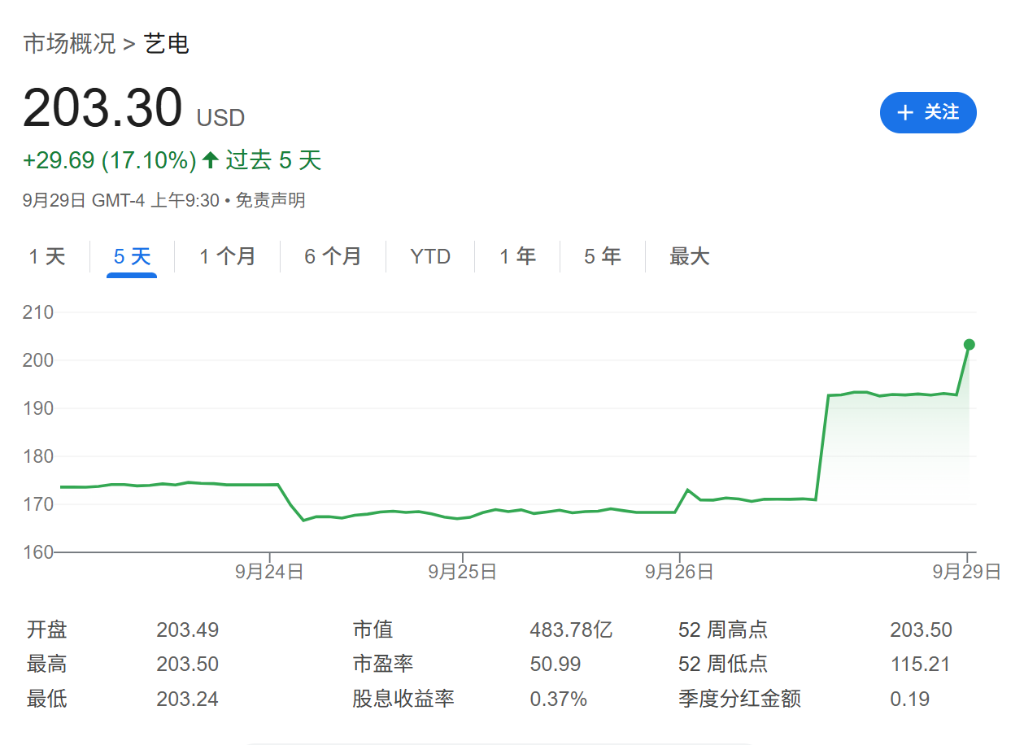
Task: Select the 最大 range tab
Action: [x=689, y=257]
